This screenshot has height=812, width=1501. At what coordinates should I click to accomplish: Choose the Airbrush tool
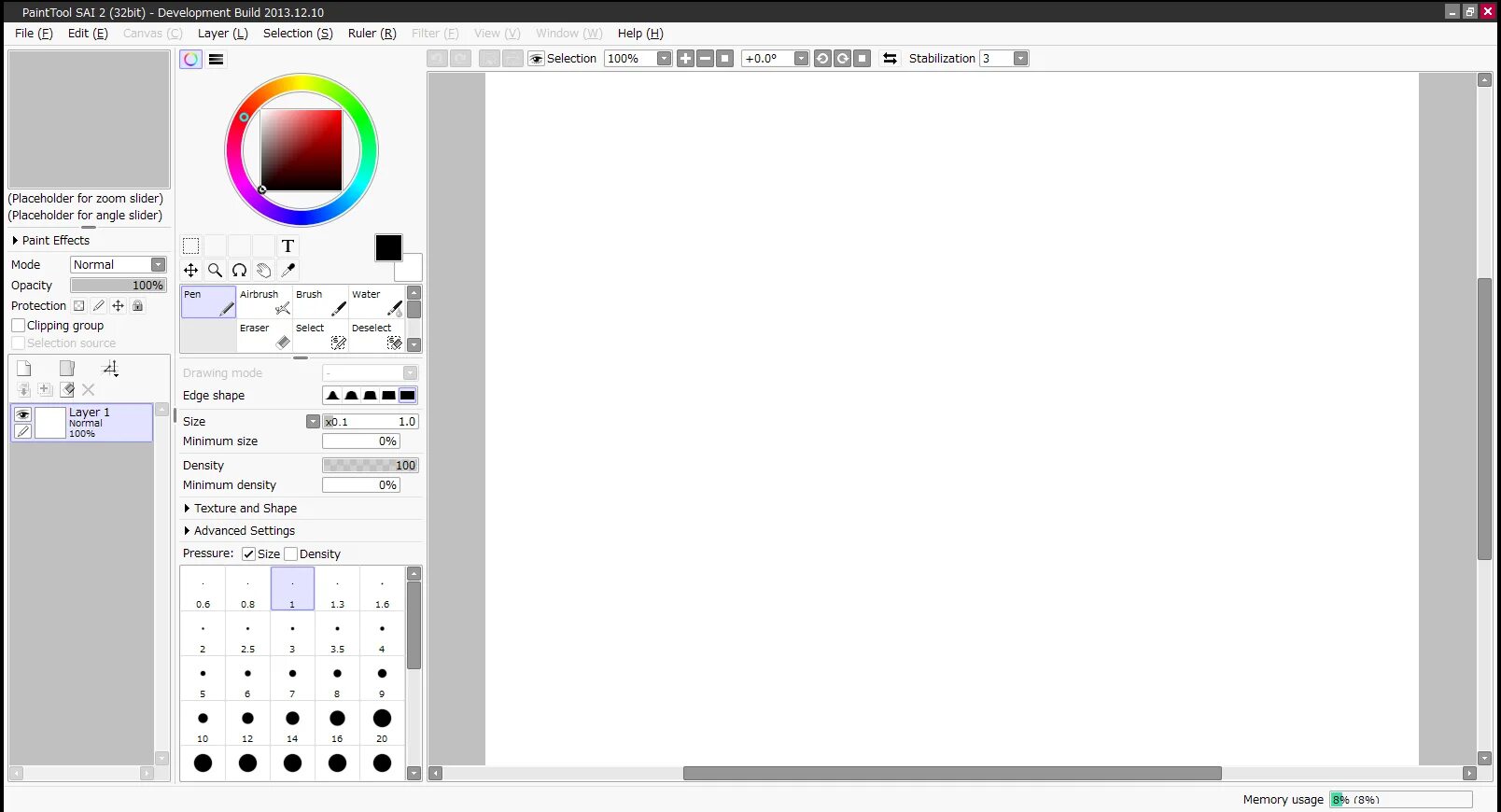tap(264, 302)
